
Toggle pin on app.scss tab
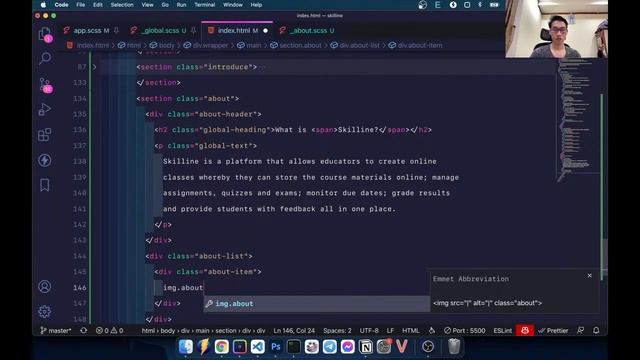point(116,31)
